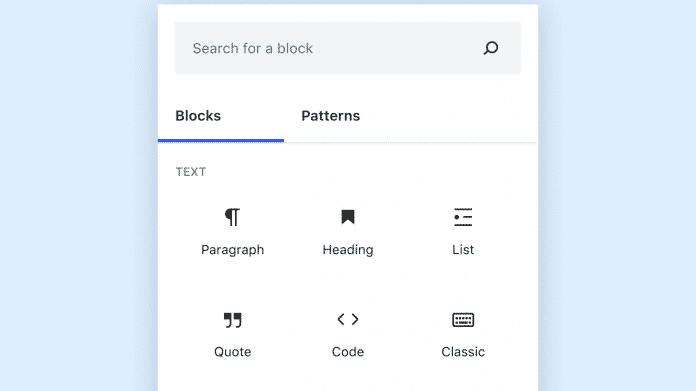This screenshot has width=696, height=391.
Task: Select the List bullet icon
Action: 463,217
